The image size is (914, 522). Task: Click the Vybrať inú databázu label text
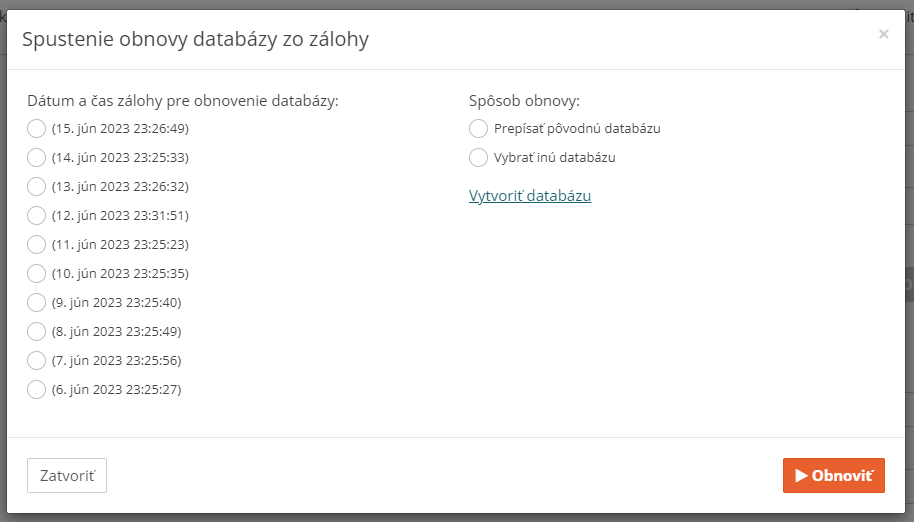[x=554, y=157]
